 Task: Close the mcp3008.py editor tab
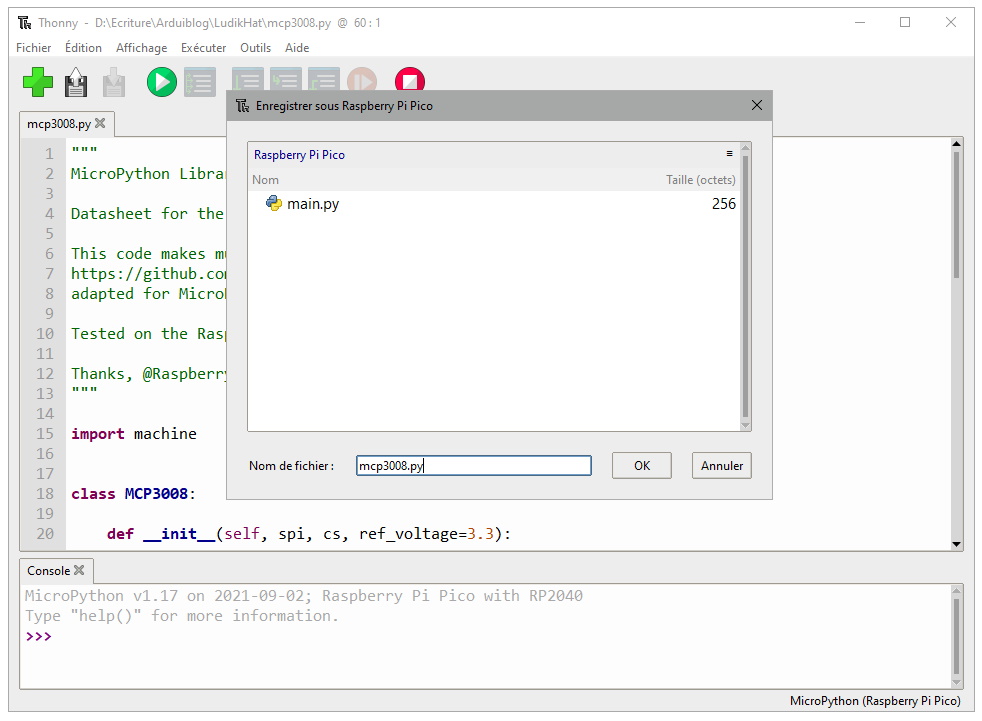tap(100, 124)
